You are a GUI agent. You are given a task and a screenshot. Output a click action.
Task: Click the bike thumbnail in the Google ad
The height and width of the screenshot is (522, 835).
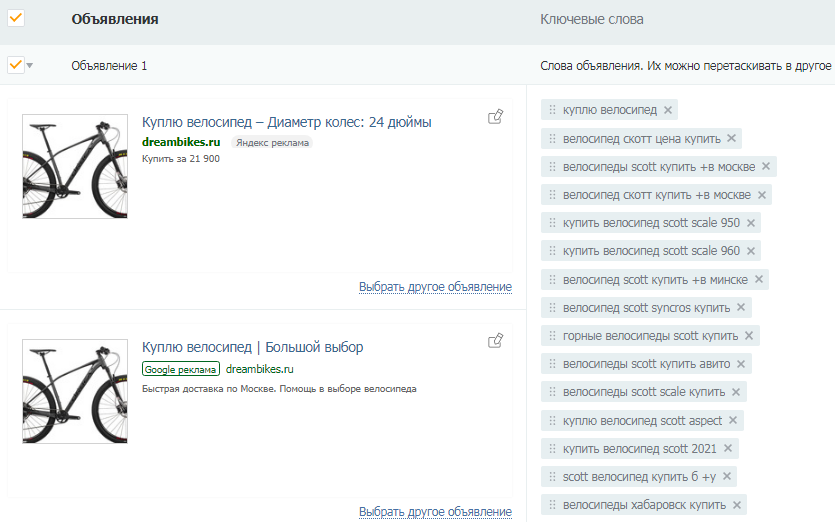[x=75, y=391]
